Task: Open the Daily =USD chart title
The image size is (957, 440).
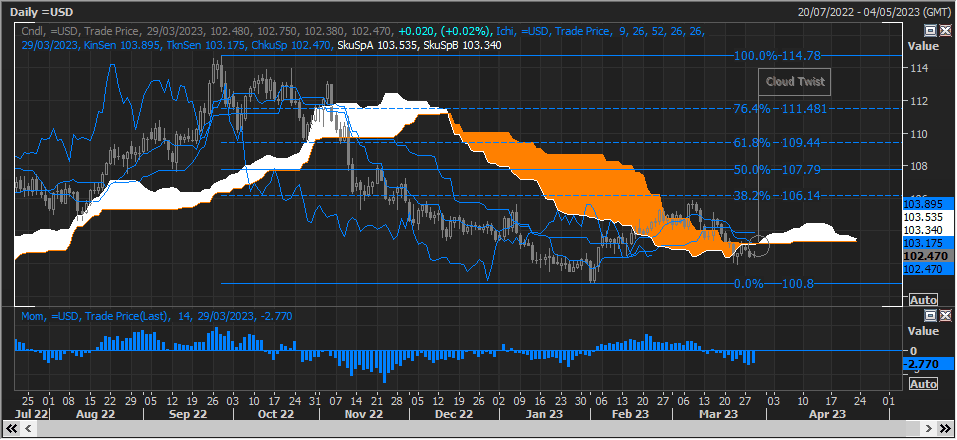Action: [45, 10]
